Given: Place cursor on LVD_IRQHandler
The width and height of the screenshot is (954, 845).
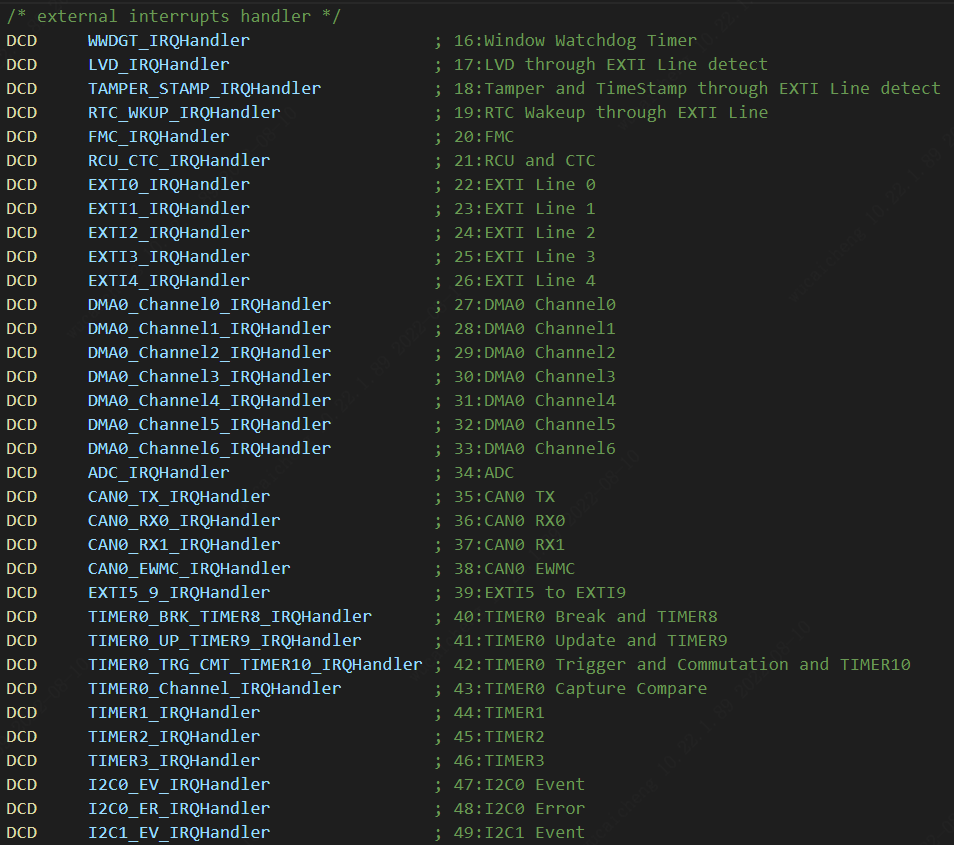Looking at the screenshot, I should tap(158, 65).
